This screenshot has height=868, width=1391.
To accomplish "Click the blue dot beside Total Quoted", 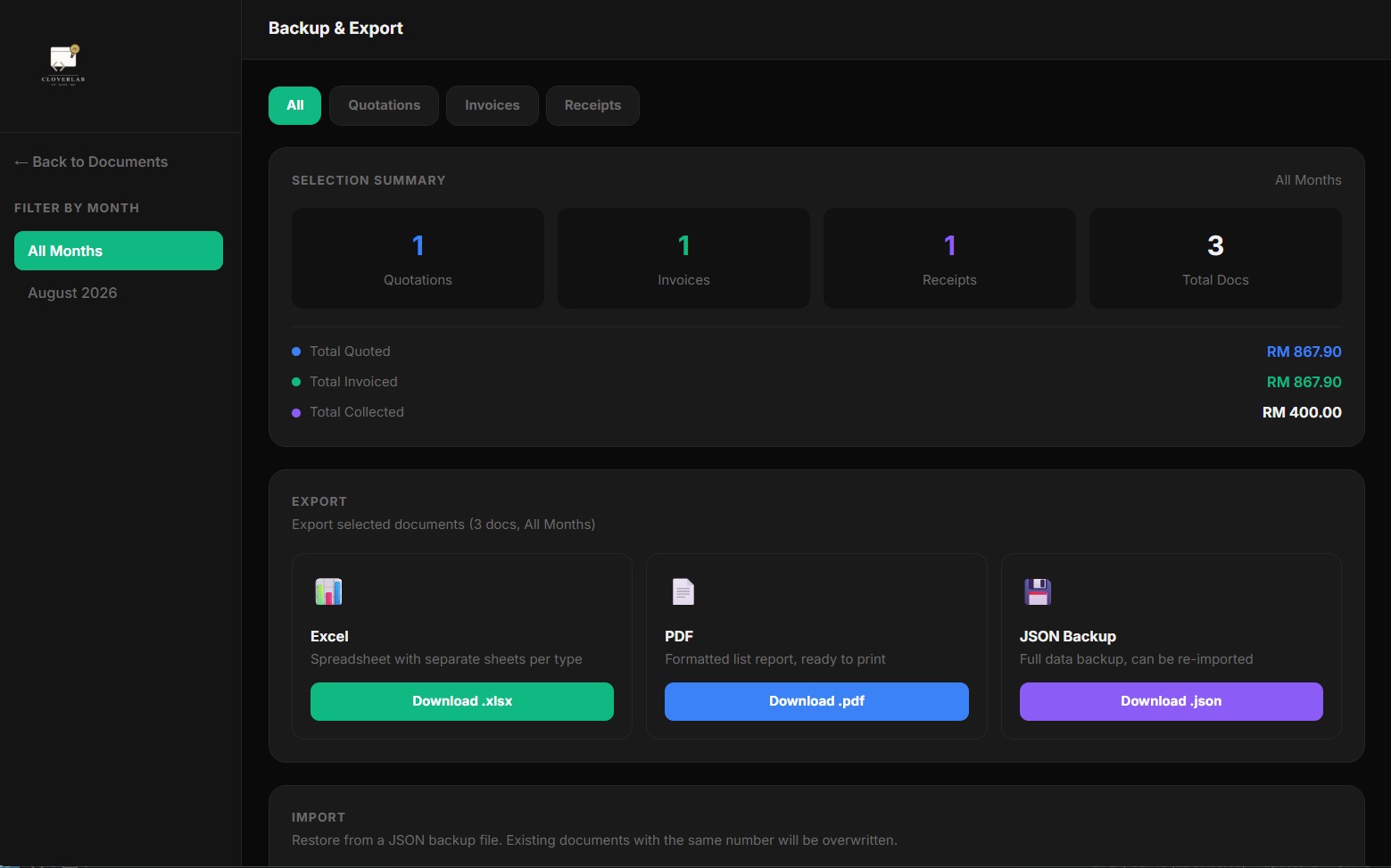I will [296, 351].
